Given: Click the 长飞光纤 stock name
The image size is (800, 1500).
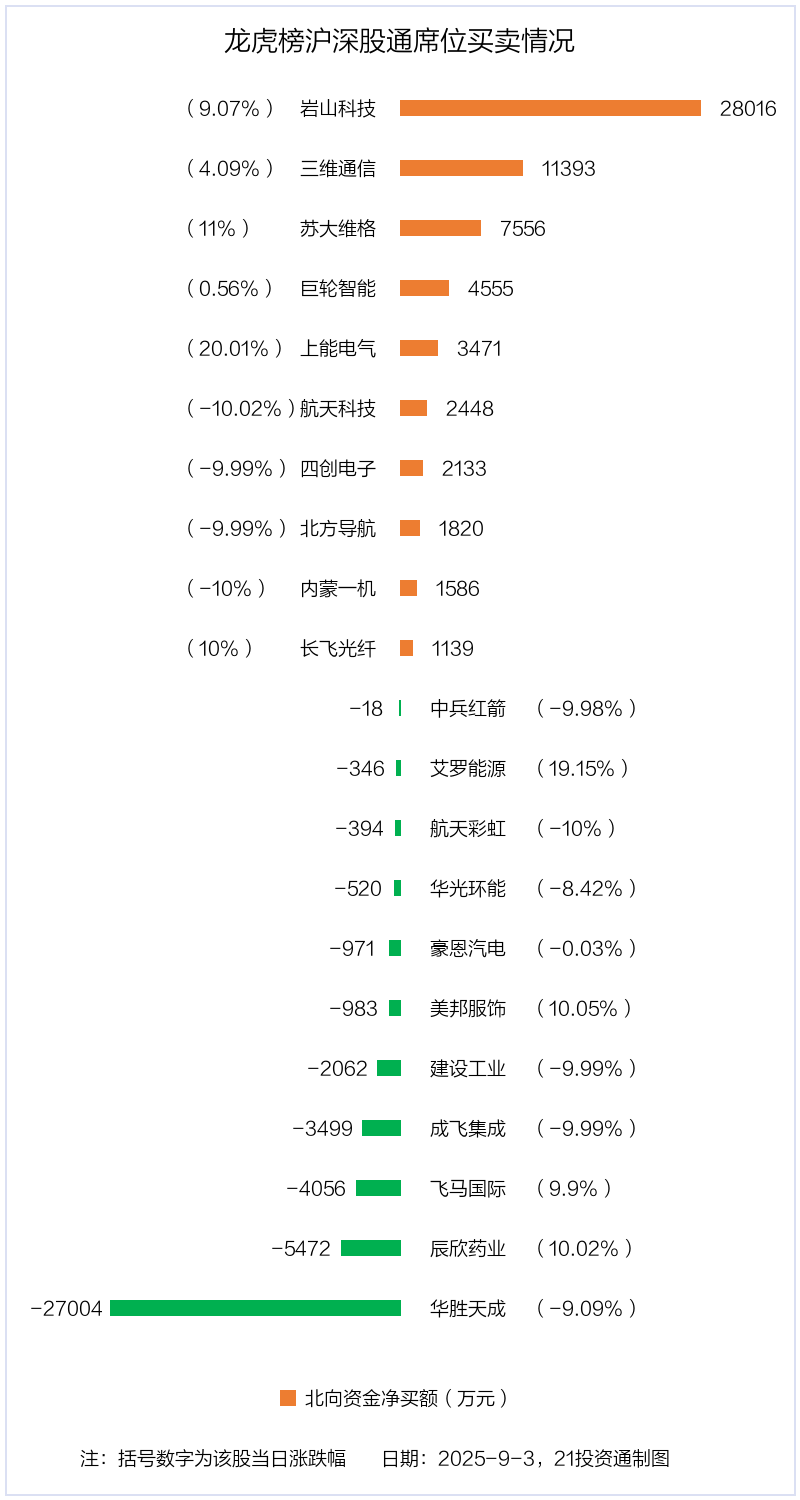Looking at the screenshot, I should [x=338, y=648].
